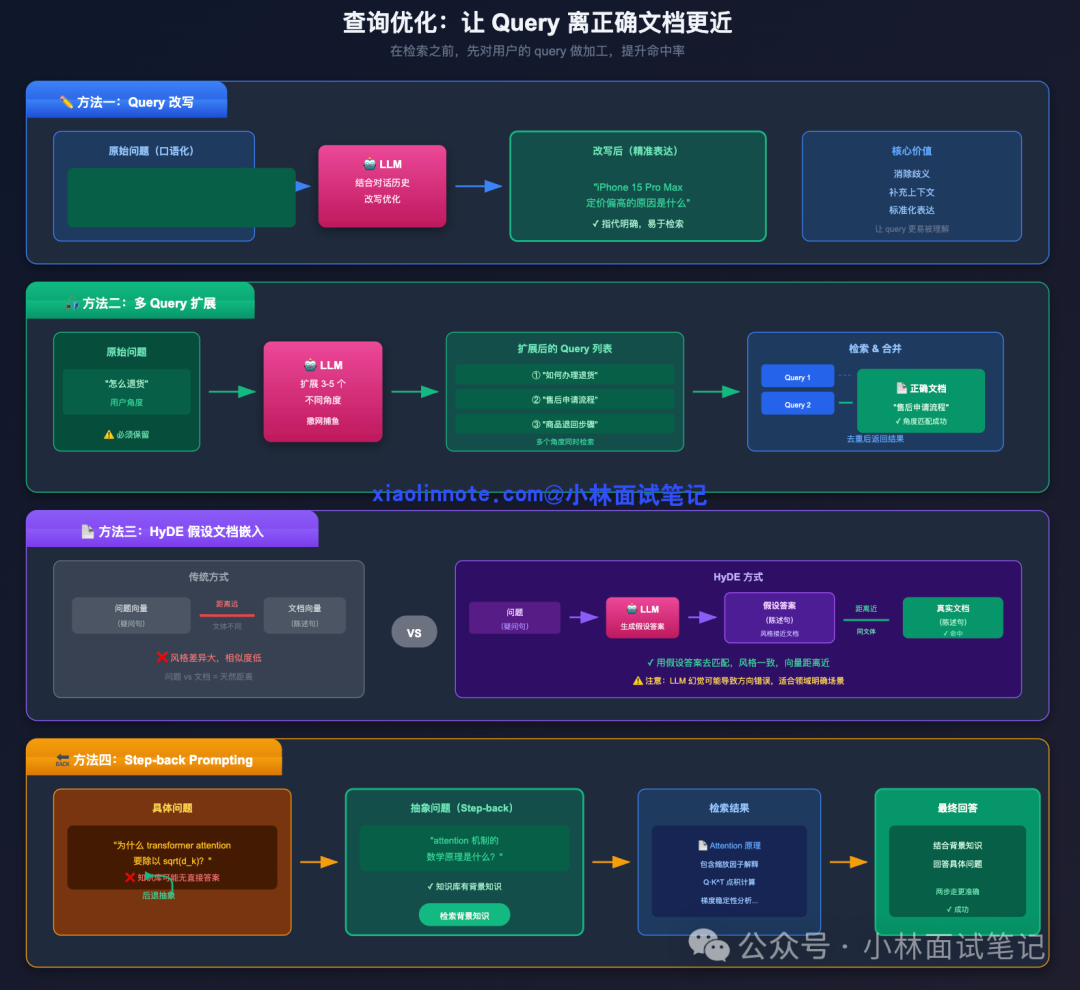Click the 去重后返回结果 caption
1080x990 pixels.
875,439
